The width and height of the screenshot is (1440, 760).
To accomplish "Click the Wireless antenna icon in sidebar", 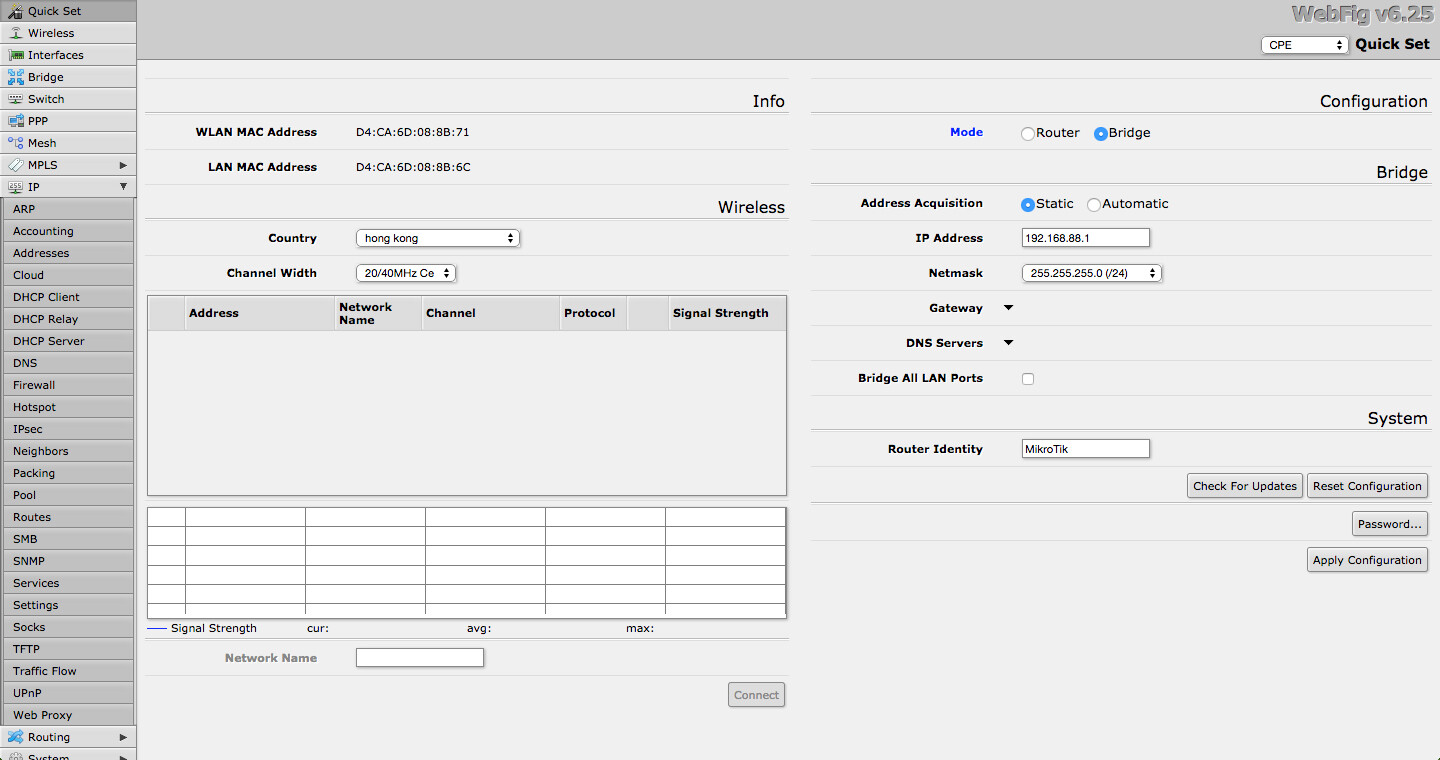I will [x=15, y=33].
